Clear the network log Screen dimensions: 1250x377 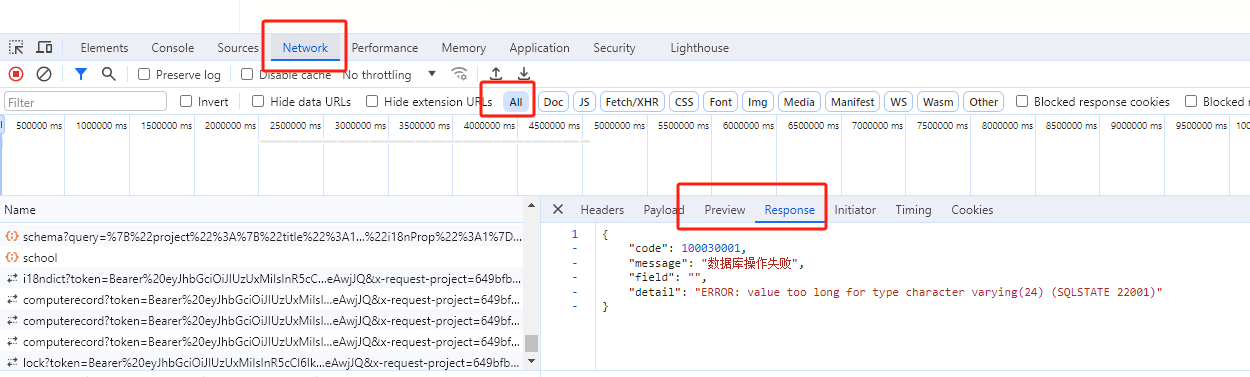pyautogui.click(x=44, y=74)
